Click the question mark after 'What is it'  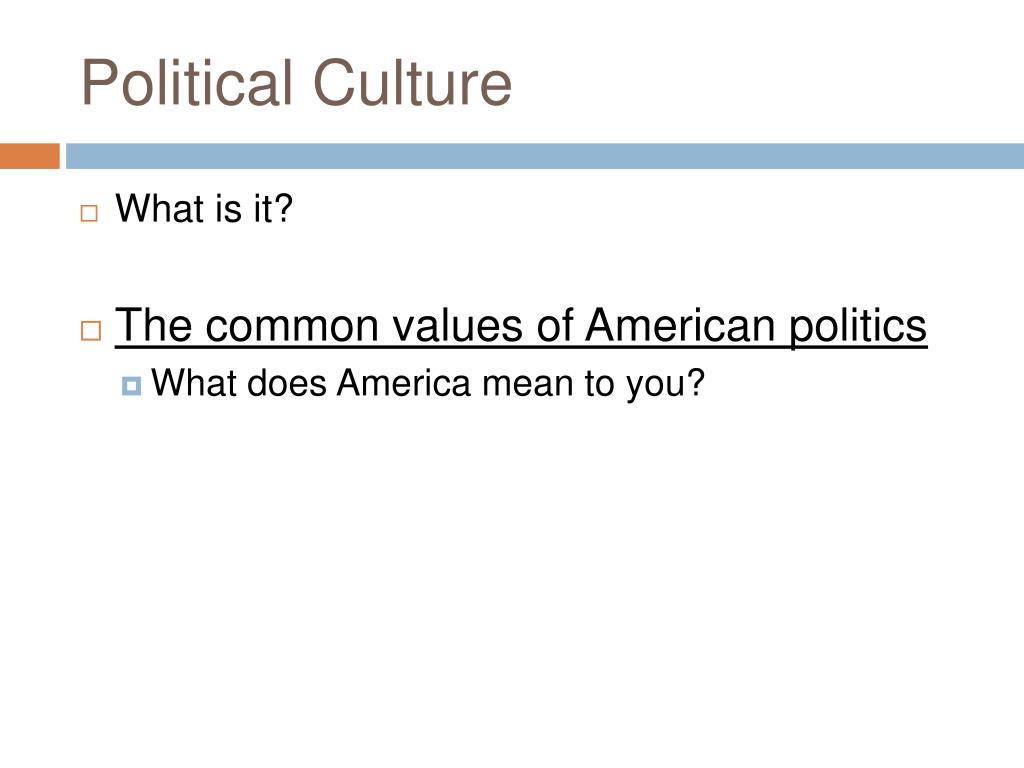(283, 208)
